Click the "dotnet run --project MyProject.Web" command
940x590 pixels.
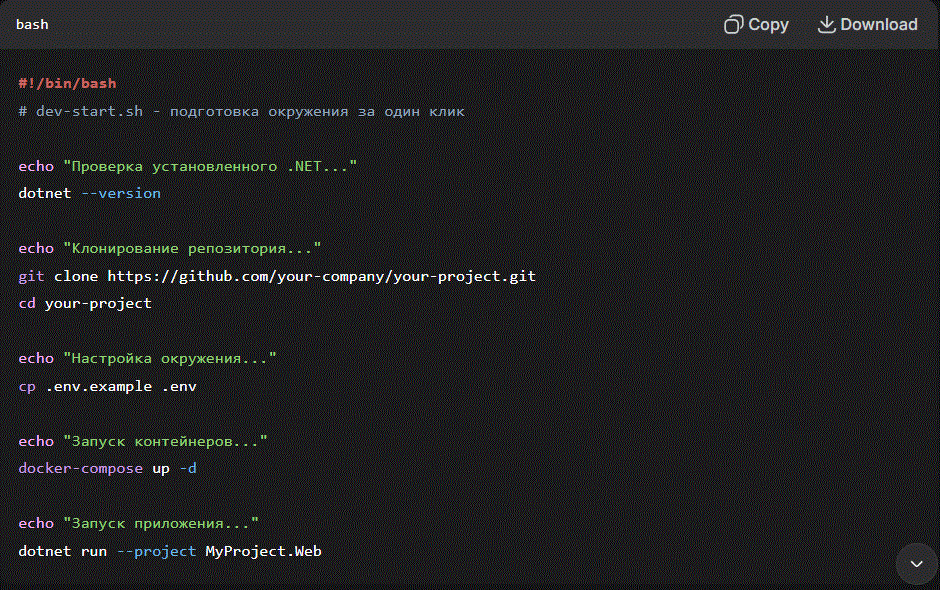click(170, 550)
